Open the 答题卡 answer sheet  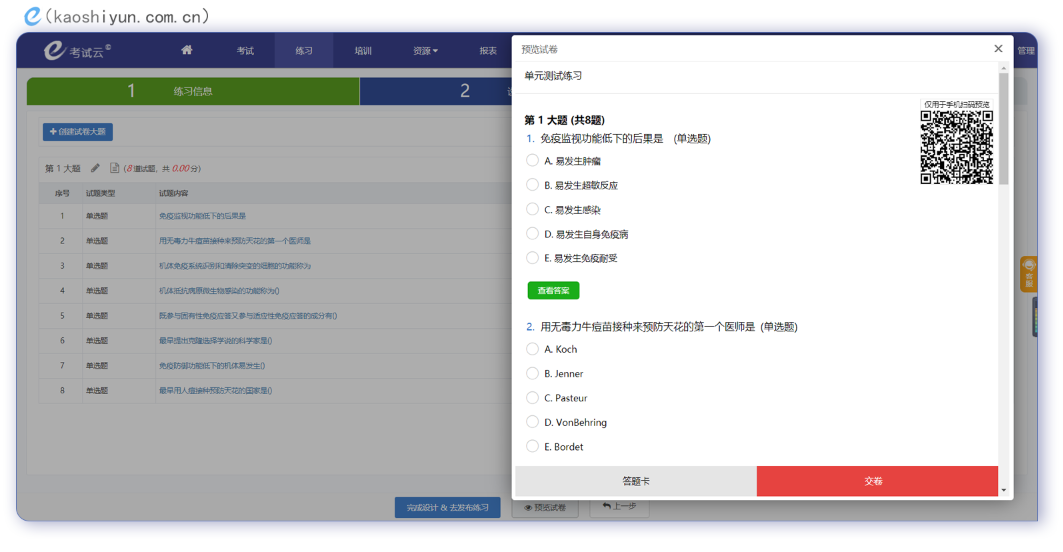pyautogui.click(x=635, y=481)
